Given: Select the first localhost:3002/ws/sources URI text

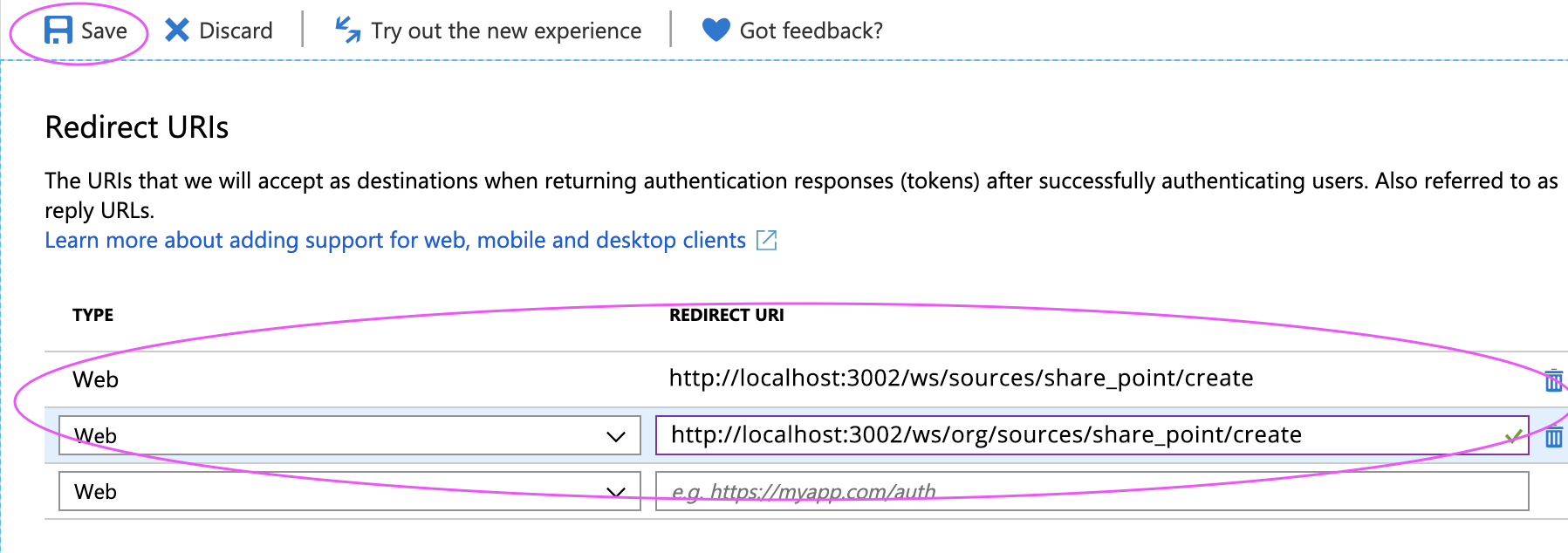Looking at the screenshot, I should click(961, 379).
